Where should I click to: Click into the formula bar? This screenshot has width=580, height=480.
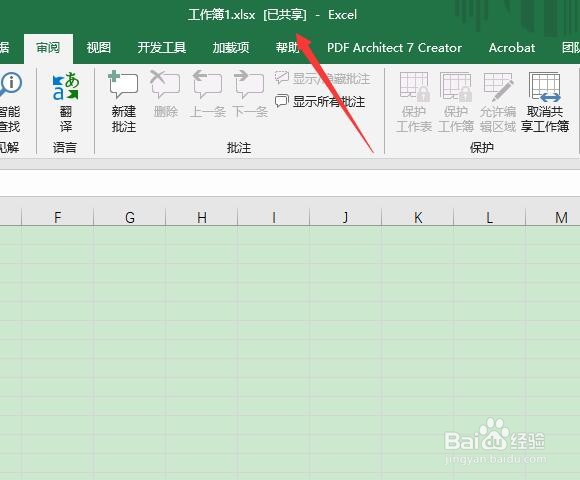290,183
